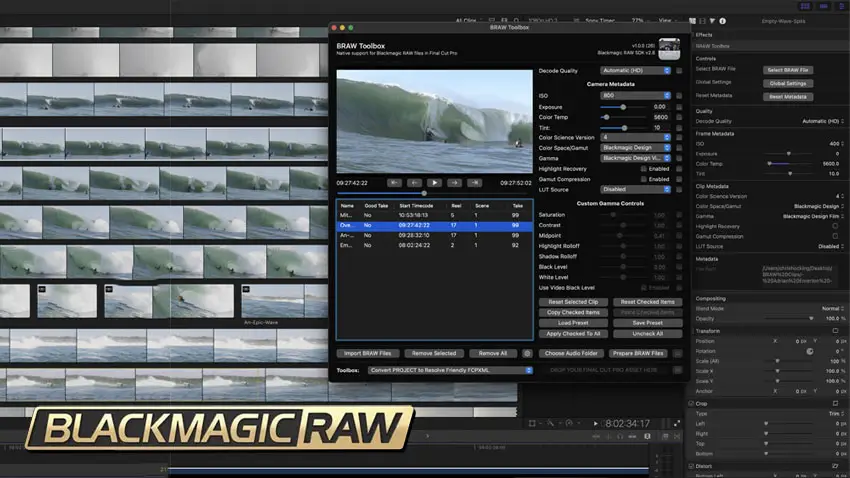
Task: Click ellipsis button beside Prepare BRAW Files
Action: pyautogui.click(x=678, y=353)
